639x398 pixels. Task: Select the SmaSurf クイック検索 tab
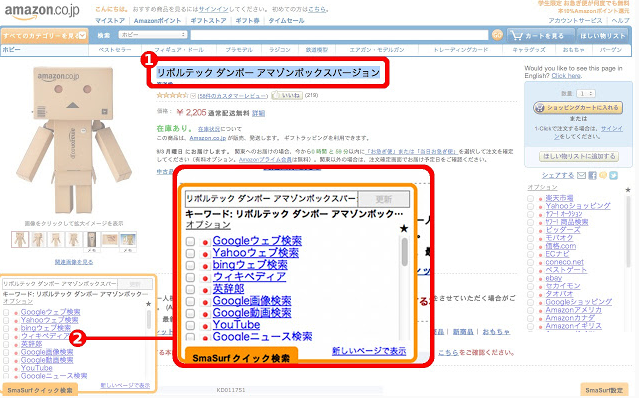pyautogui.click(x=241, y=358)
